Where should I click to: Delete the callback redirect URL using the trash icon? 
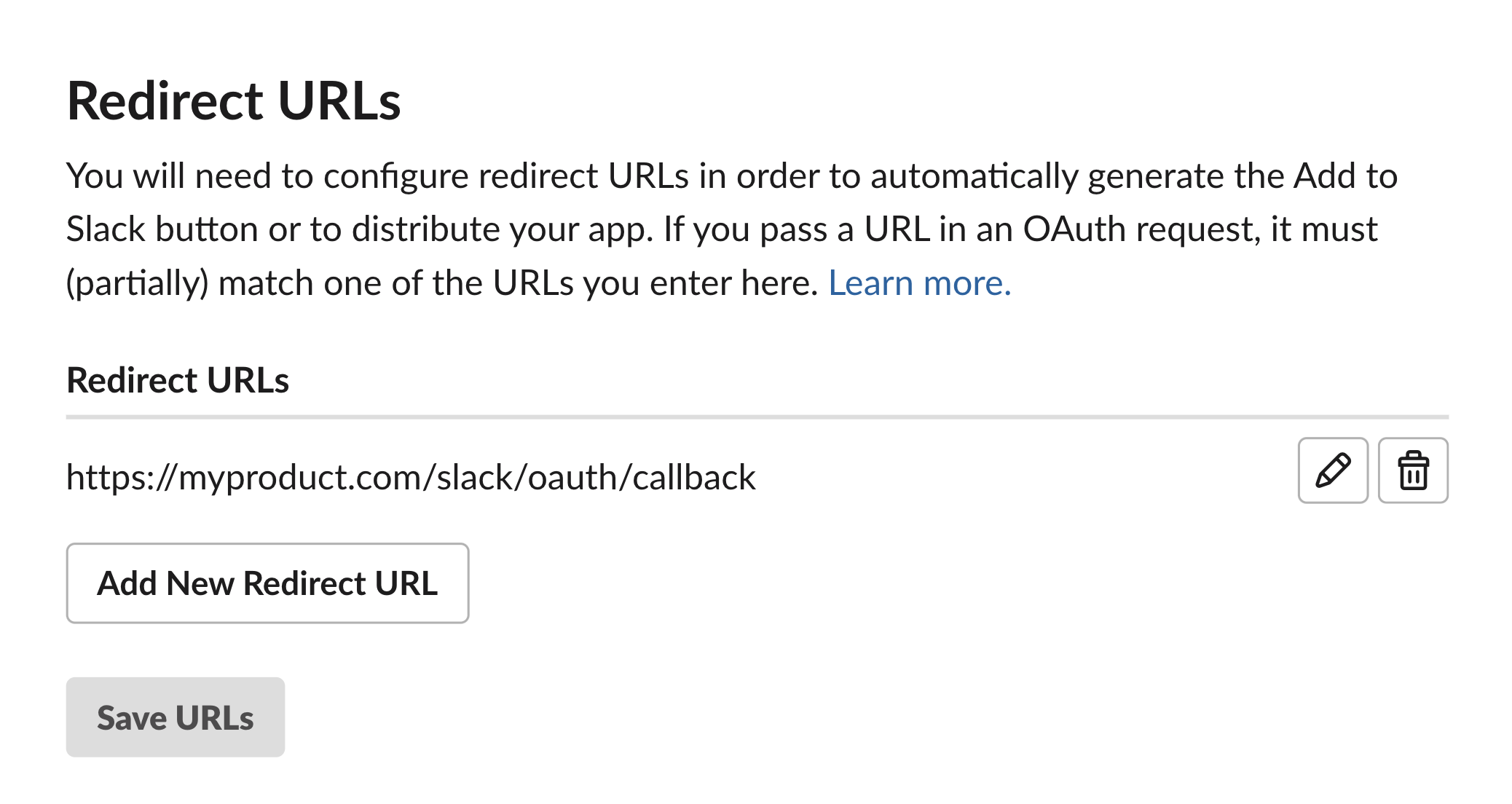pyautogui.click(x=1413, y=470)
